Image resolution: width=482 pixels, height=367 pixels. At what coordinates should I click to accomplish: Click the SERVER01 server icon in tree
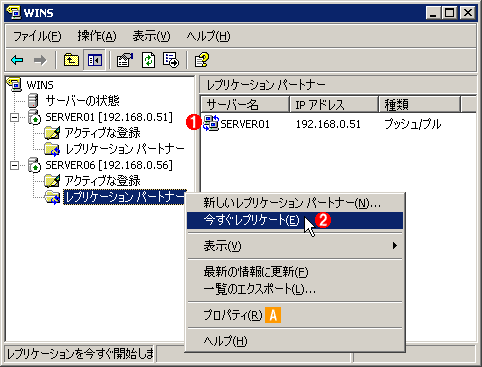(34, 117)
